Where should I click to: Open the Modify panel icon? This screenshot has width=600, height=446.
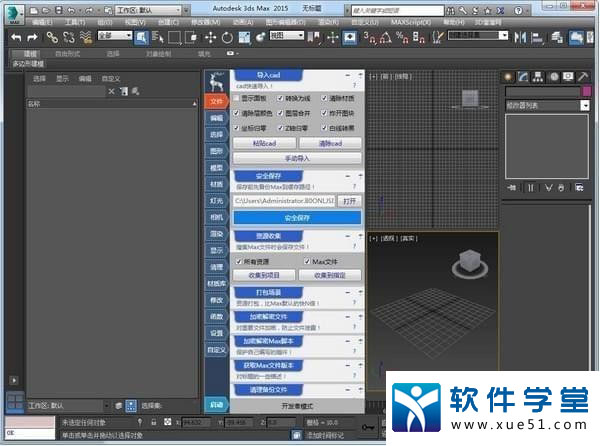pos(523,77)
